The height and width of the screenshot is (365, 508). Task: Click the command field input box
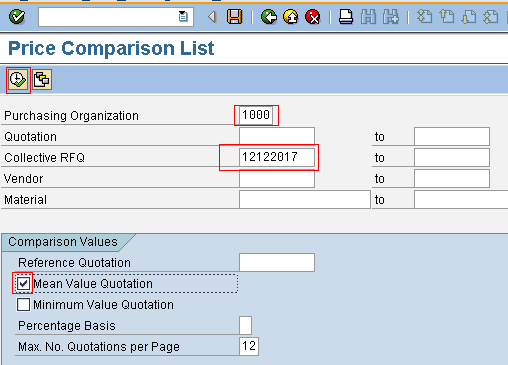point(116,17)
